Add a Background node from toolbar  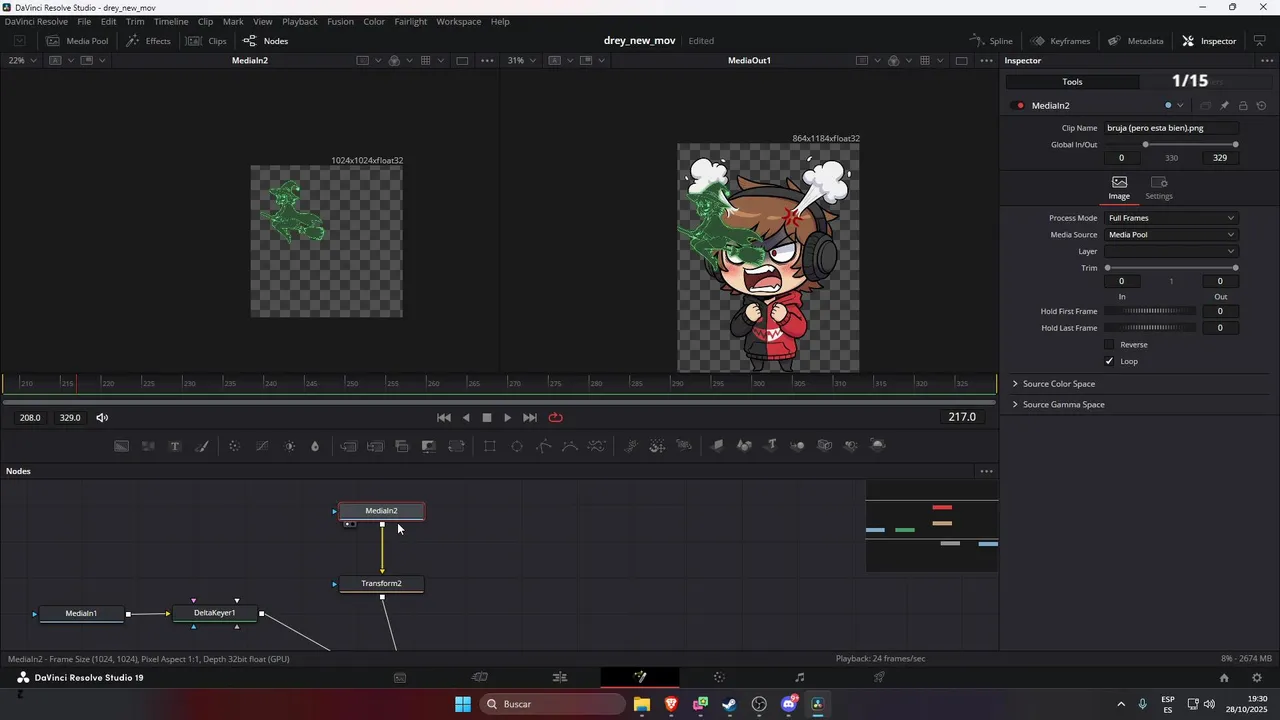pos(121,446)
